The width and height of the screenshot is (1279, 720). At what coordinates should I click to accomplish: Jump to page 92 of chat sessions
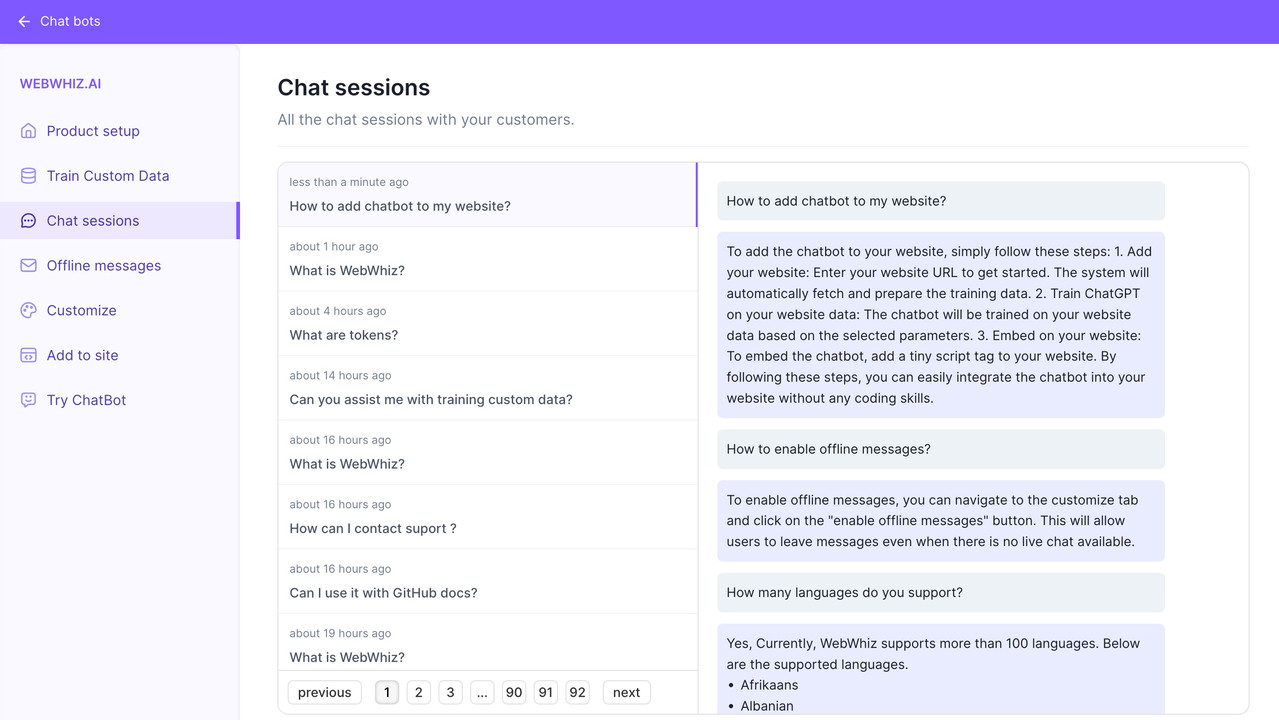pos(577,692)
